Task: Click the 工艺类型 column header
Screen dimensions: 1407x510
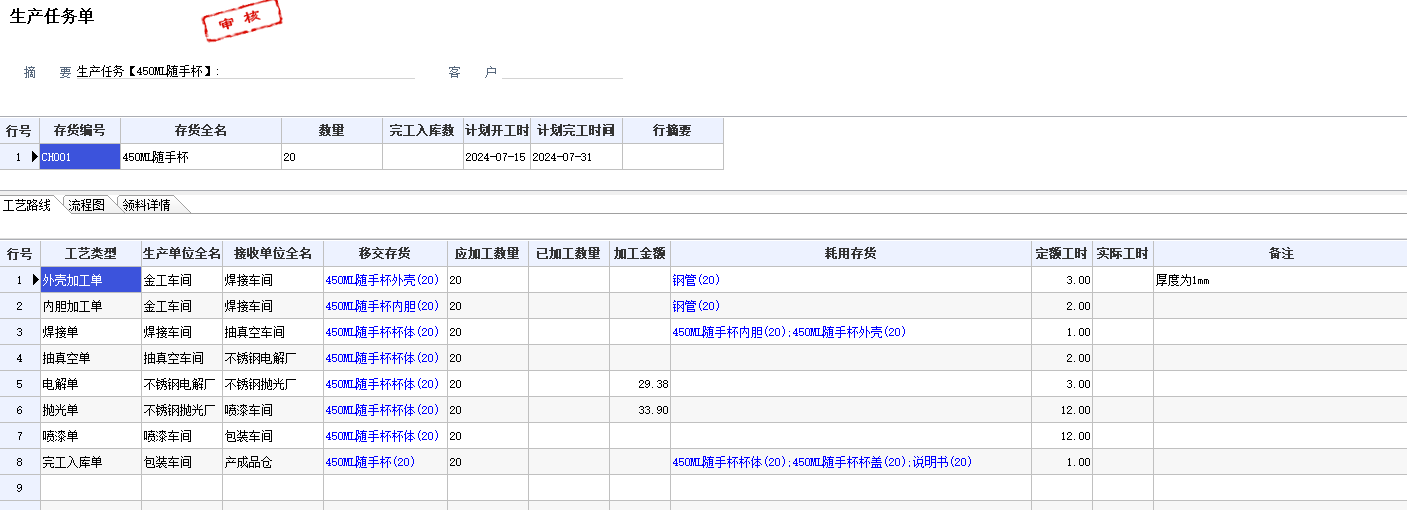Action: (x=91, y=254)
